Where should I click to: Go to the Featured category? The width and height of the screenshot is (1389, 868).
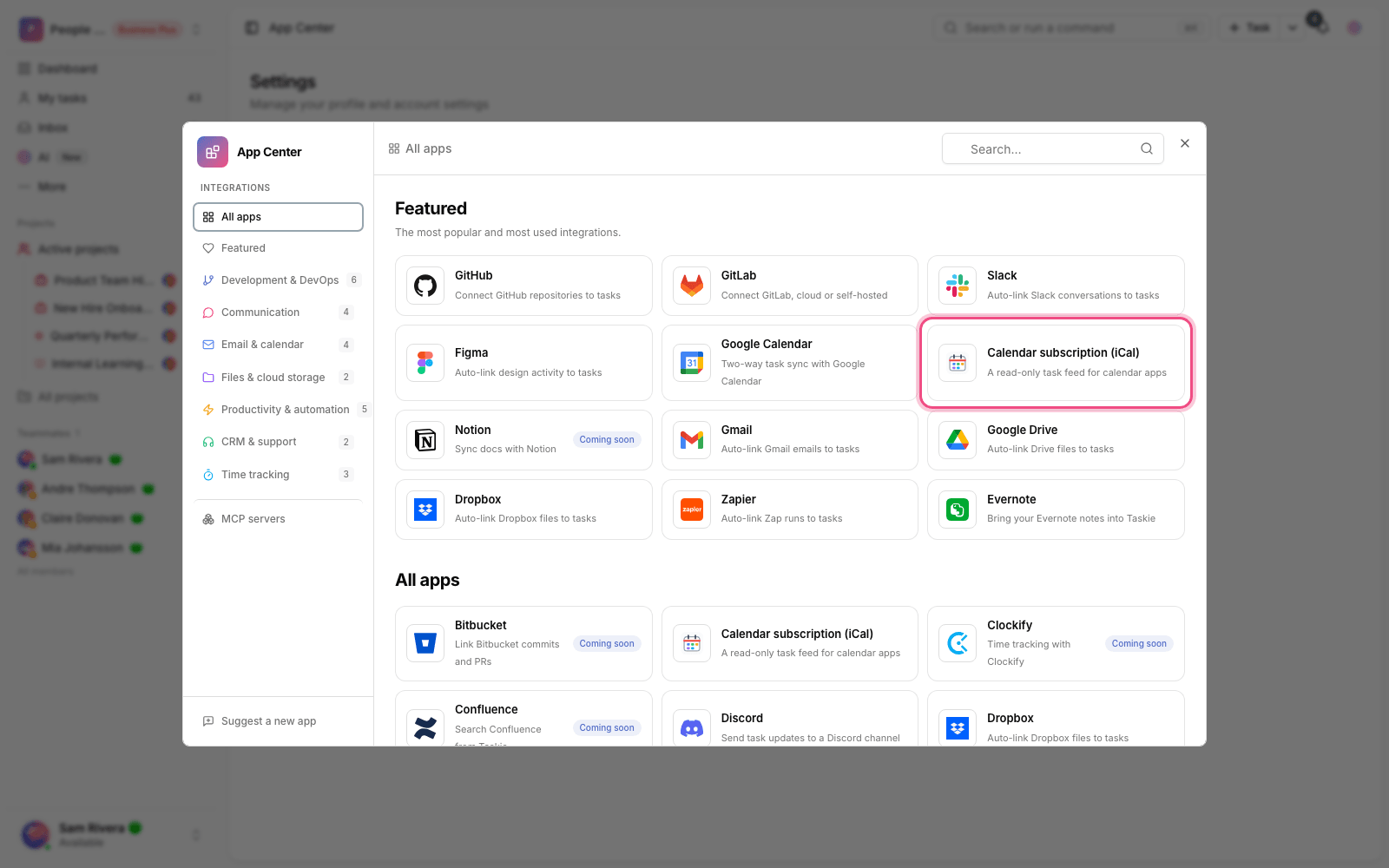click(x=278, y=248)
